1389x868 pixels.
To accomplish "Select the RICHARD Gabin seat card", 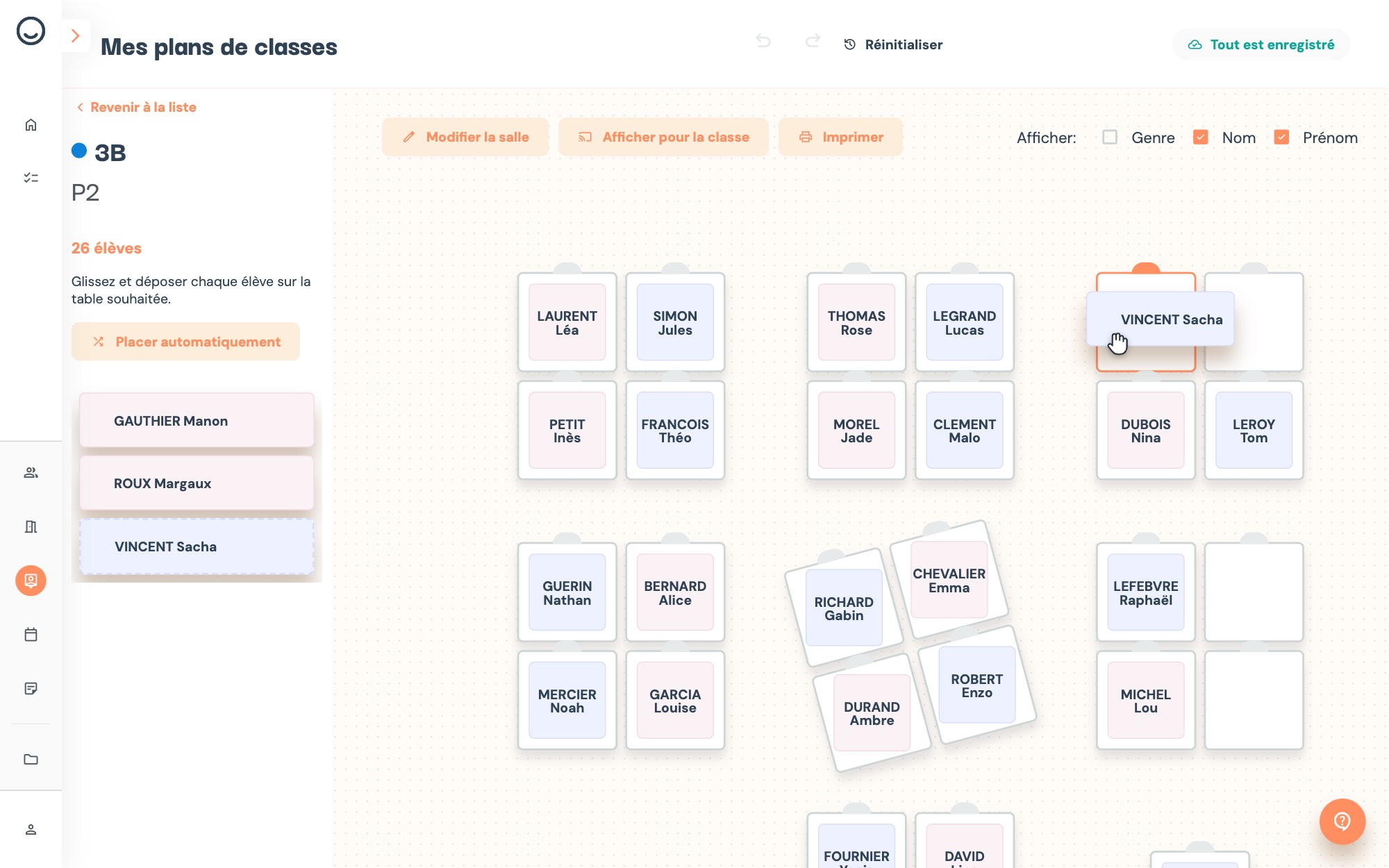I will click(844, 608).
